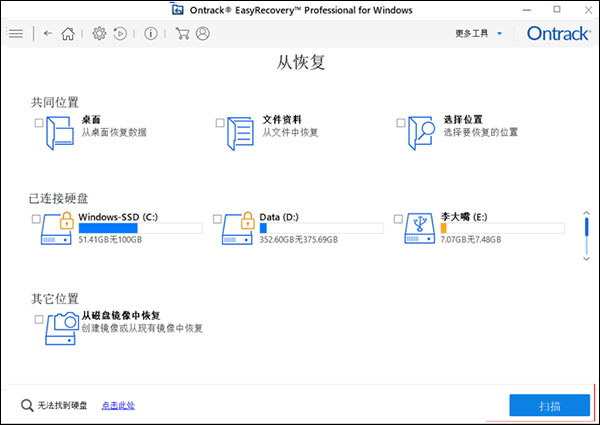The height and width of the screenshot is (425, 600).
Task: Click the 文件资料 label
Action: pos(282,120)
